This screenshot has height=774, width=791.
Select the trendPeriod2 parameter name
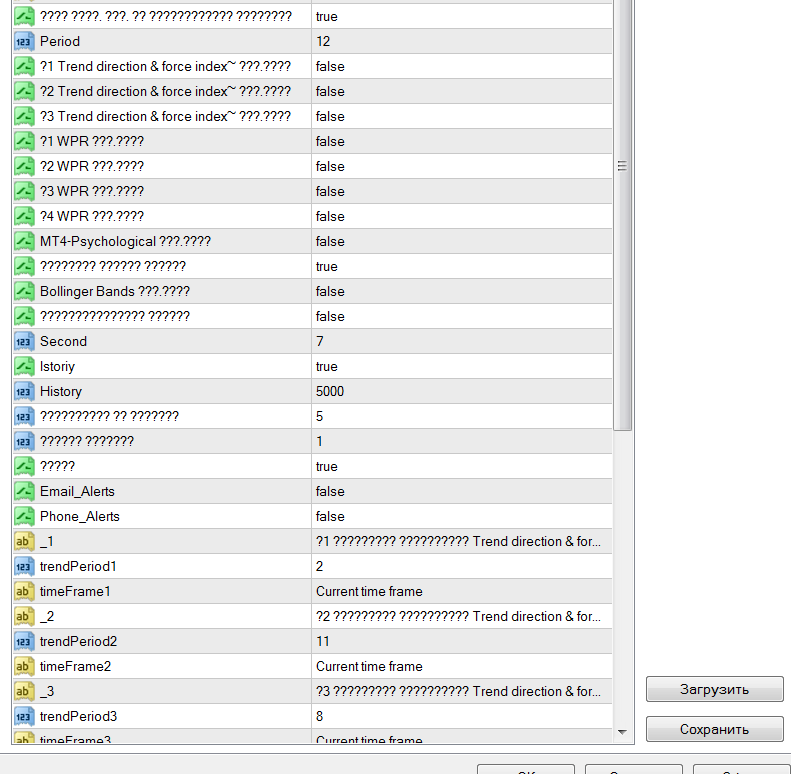tap(78, 641)
